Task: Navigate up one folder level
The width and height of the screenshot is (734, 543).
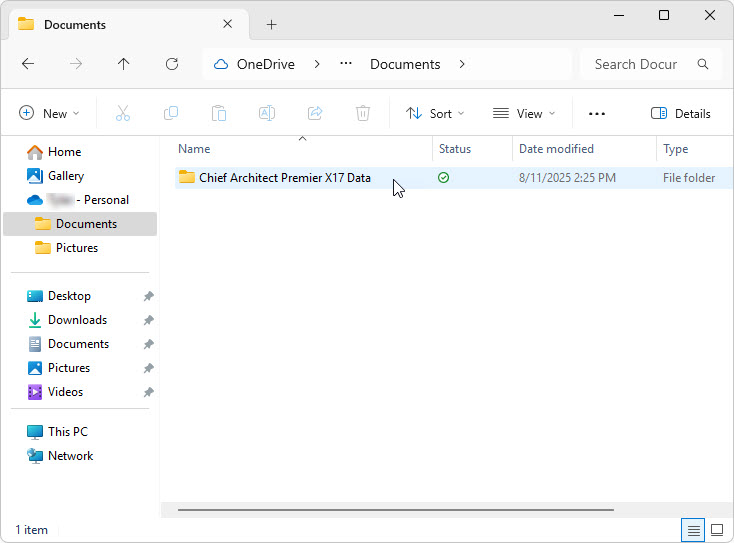Action: [x=124, y=64]
